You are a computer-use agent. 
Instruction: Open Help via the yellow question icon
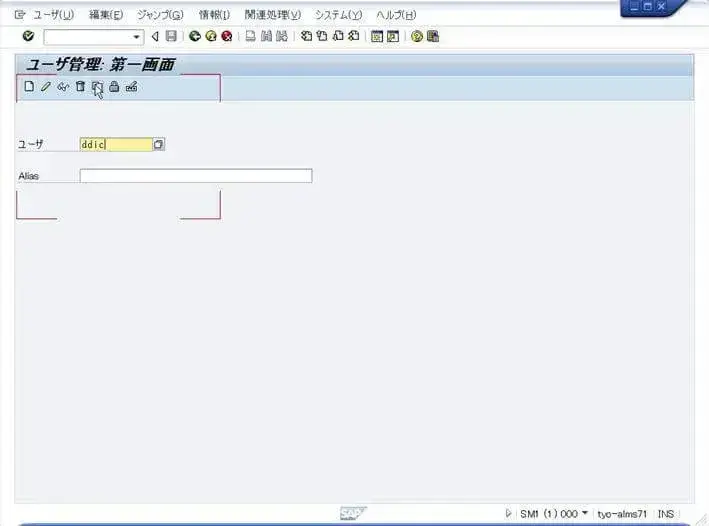click(417, 36)
